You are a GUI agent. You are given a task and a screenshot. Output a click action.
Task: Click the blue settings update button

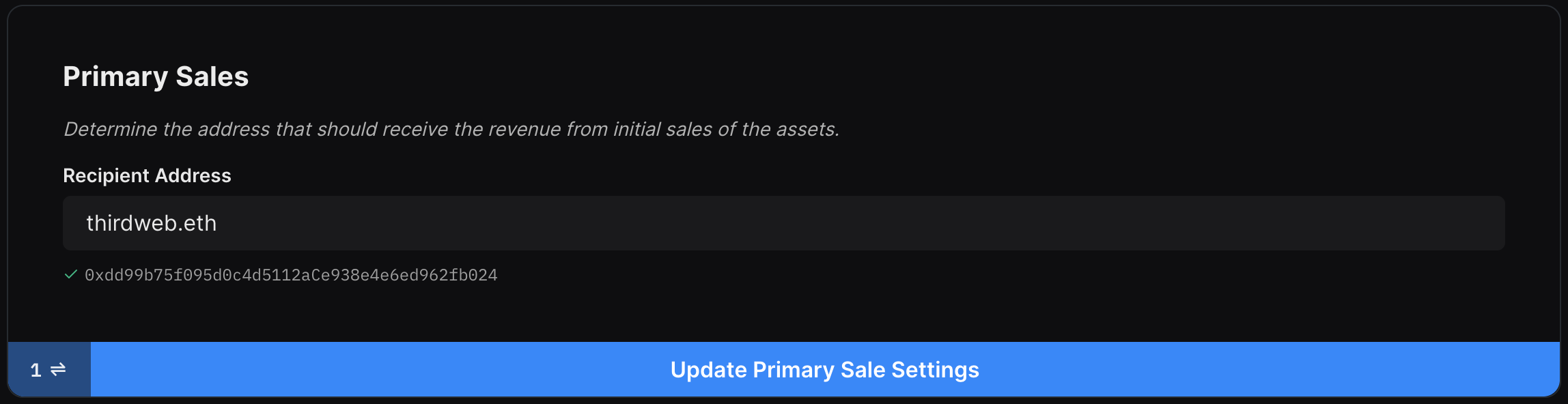coord(824,369)
